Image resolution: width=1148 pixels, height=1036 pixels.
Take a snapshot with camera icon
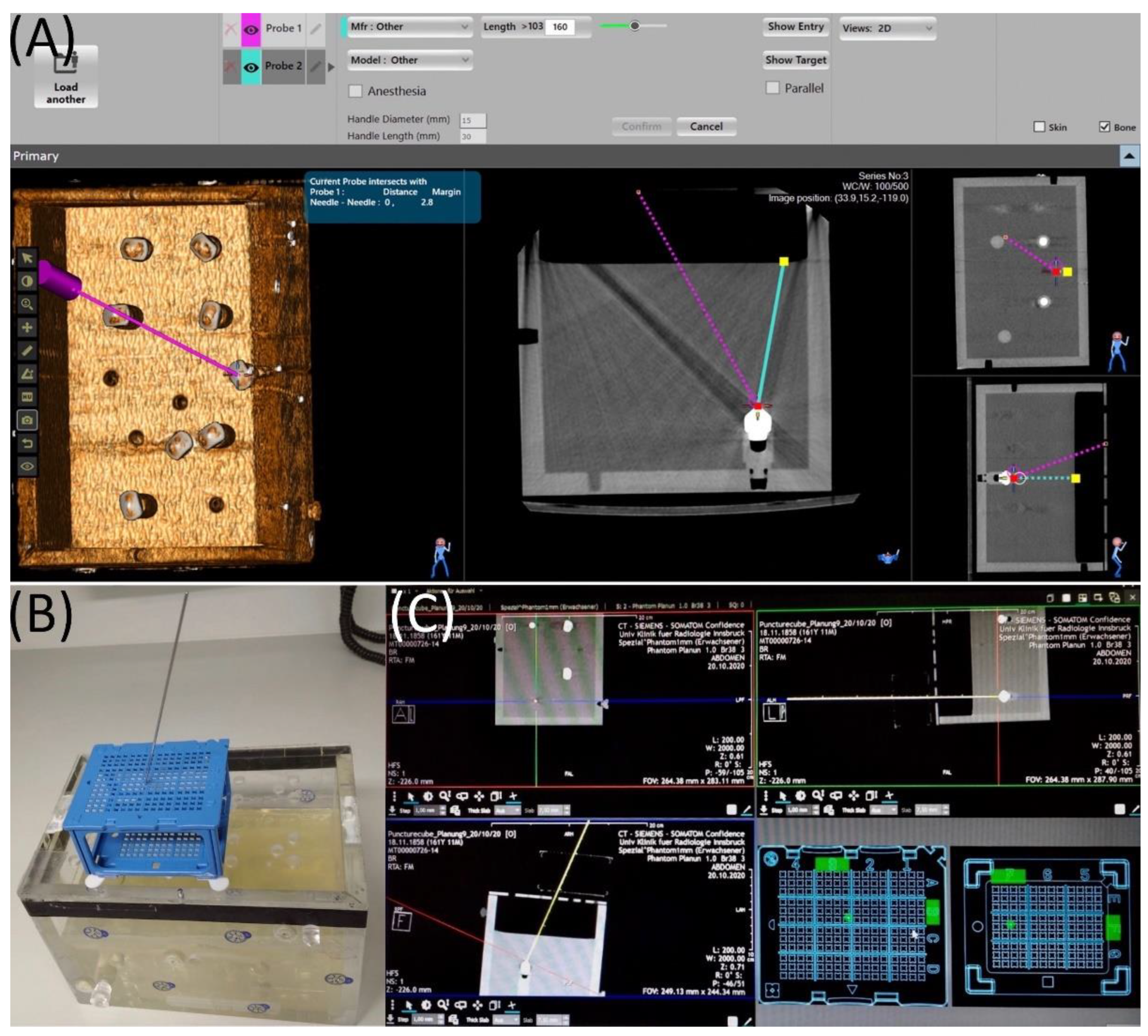click(27, 420)
